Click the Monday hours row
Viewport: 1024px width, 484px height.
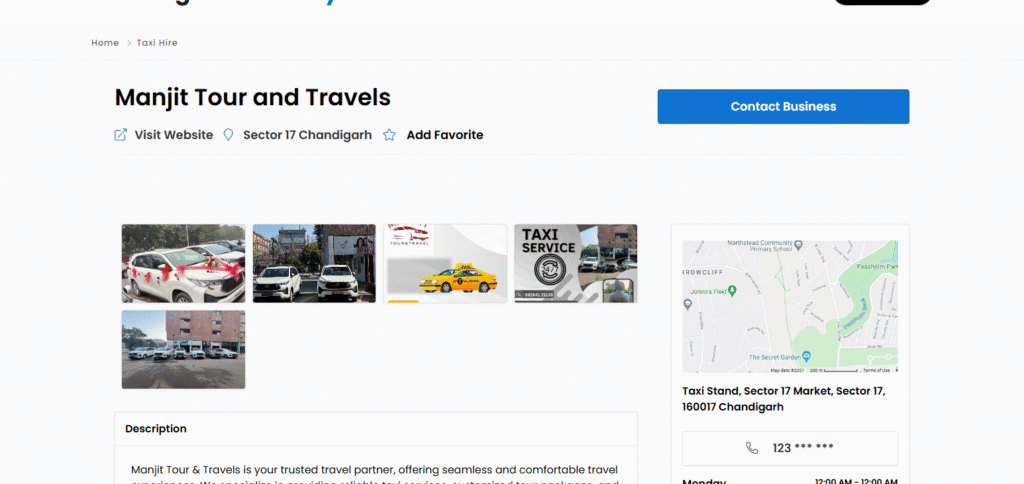coord(790,481)
